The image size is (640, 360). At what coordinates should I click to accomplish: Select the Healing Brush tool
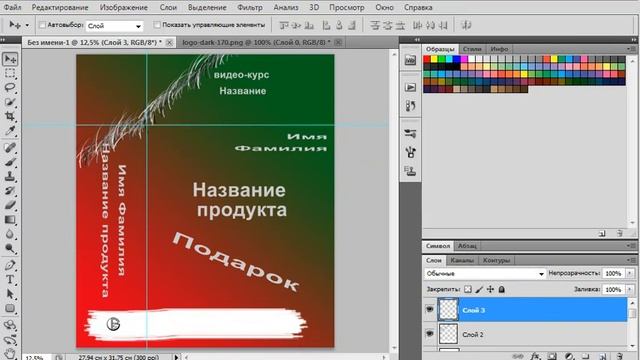tap(10, 147)
